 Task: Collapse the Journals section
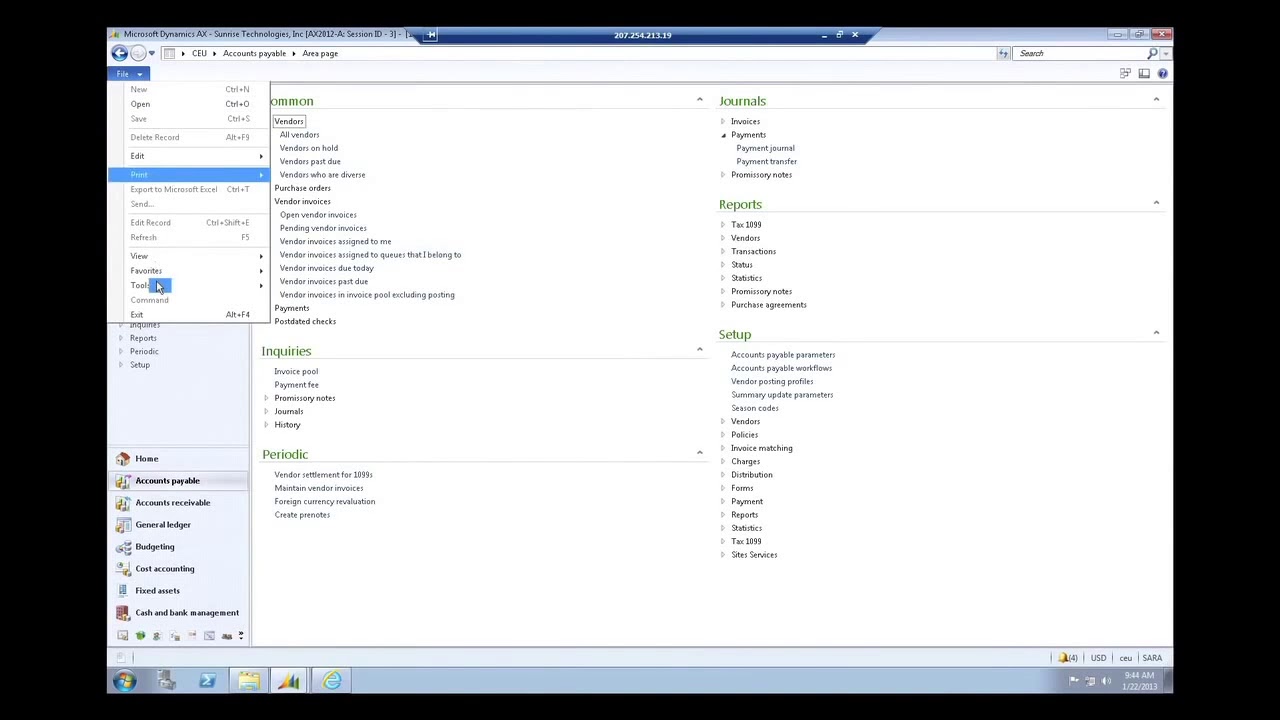[x=1156, y=100]
